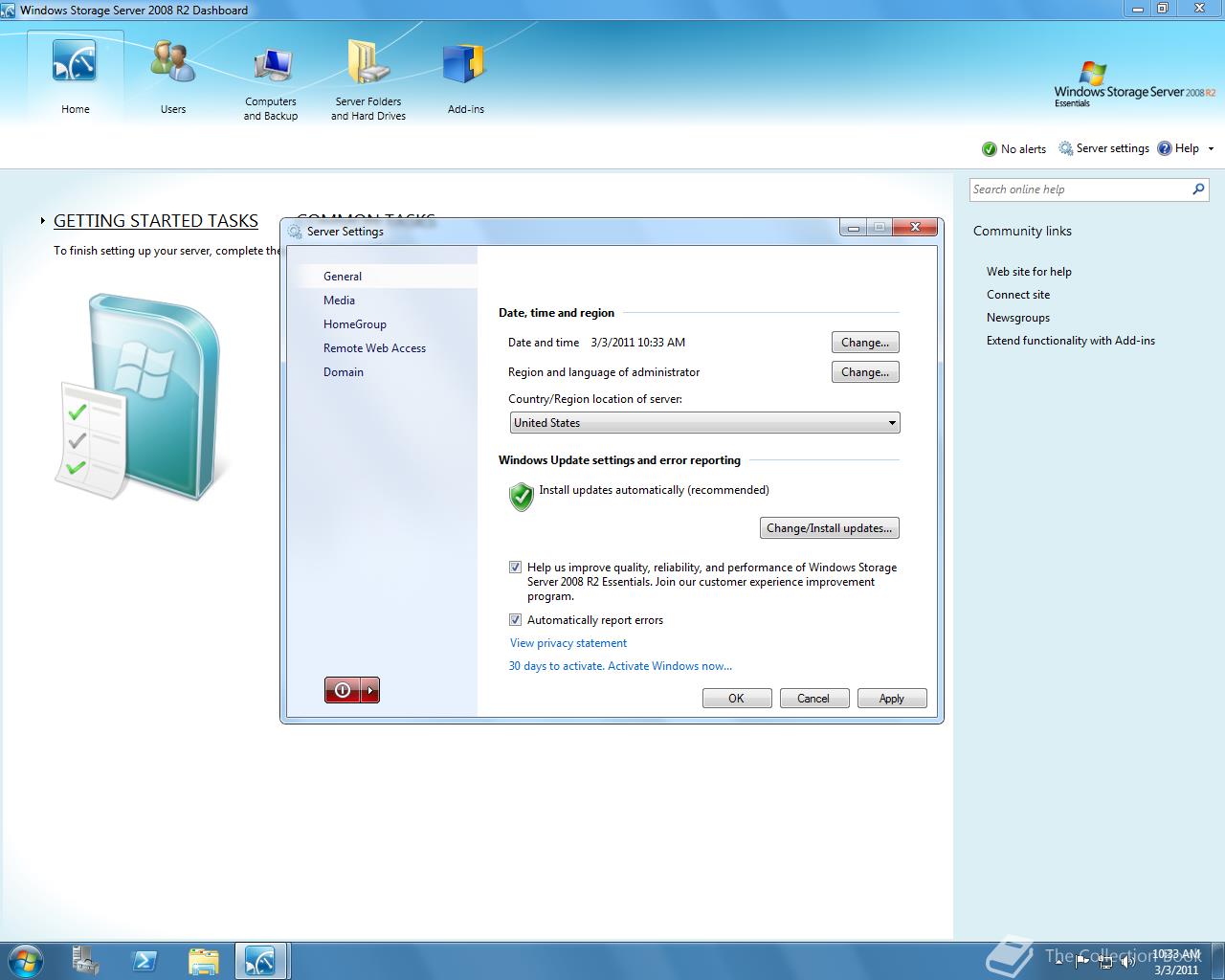This screenshot has width=1225, height=980.
Task: Open Country/Region location dropdown
Action: pyautogui.click(x=705, y=423)
